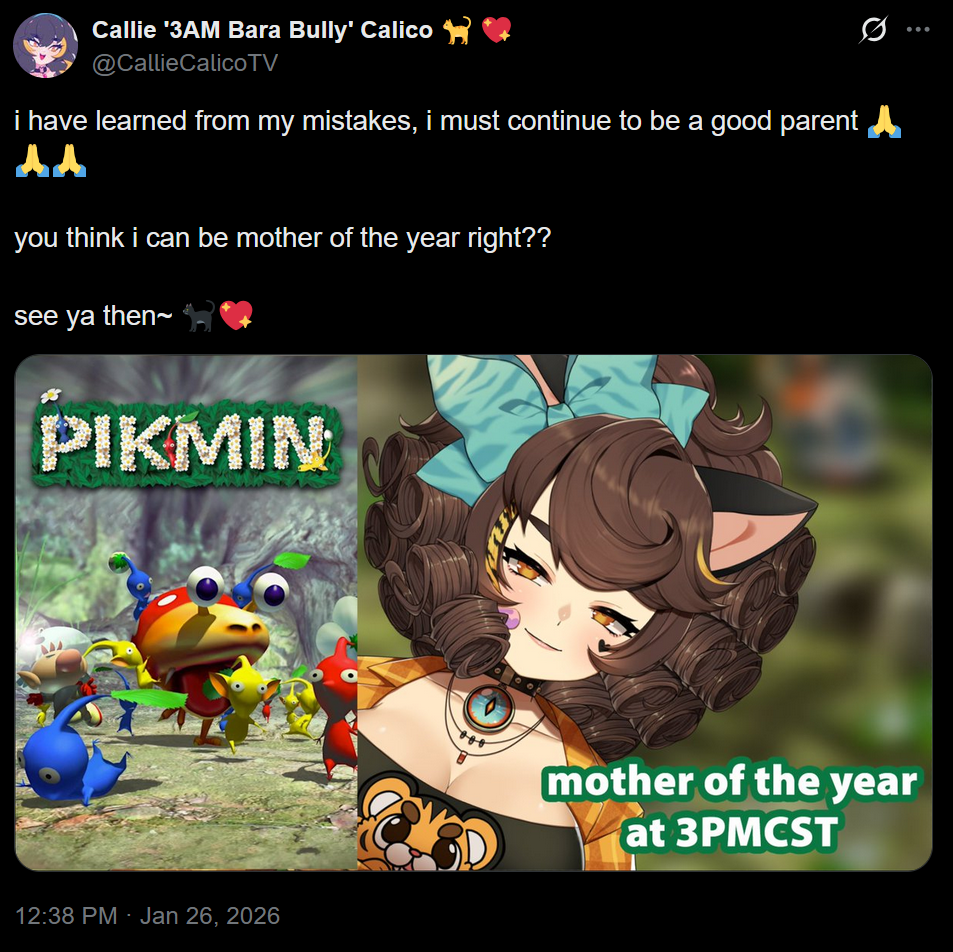Click Callie's round profile avatar

click(x=46, y=46)
